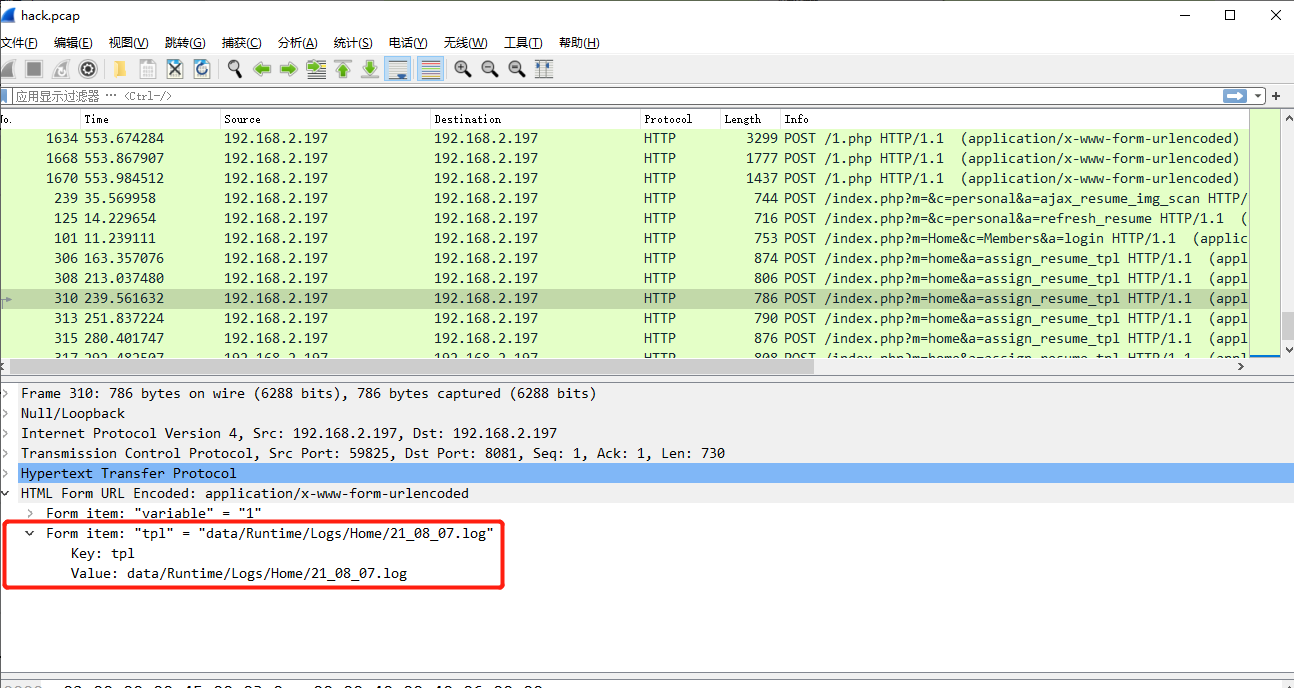Expand Hypertext Transfer Protocol node

pyautogui.click(x=6, y=473)
